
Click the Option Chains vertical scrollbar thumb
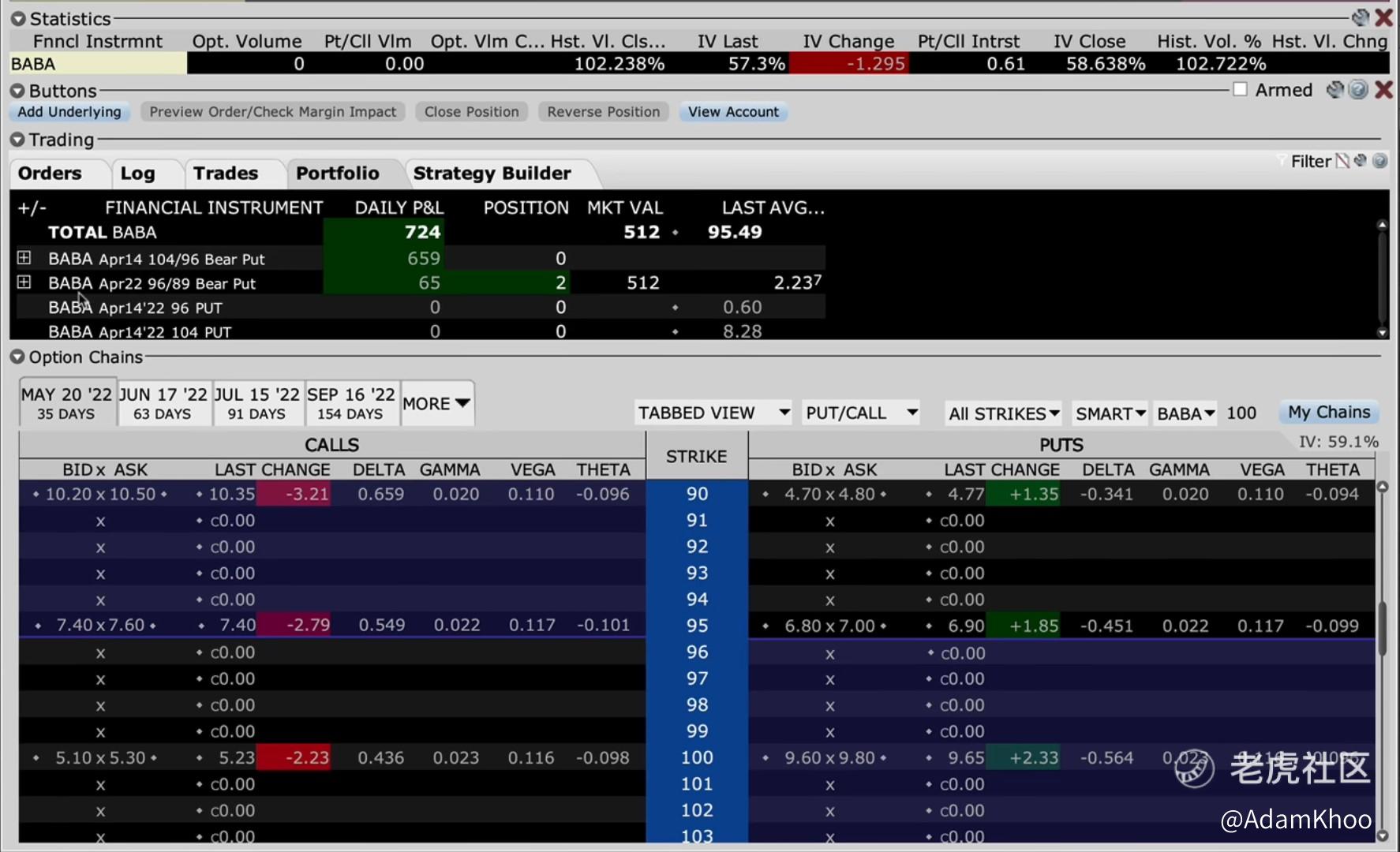tap(1382, 629)
